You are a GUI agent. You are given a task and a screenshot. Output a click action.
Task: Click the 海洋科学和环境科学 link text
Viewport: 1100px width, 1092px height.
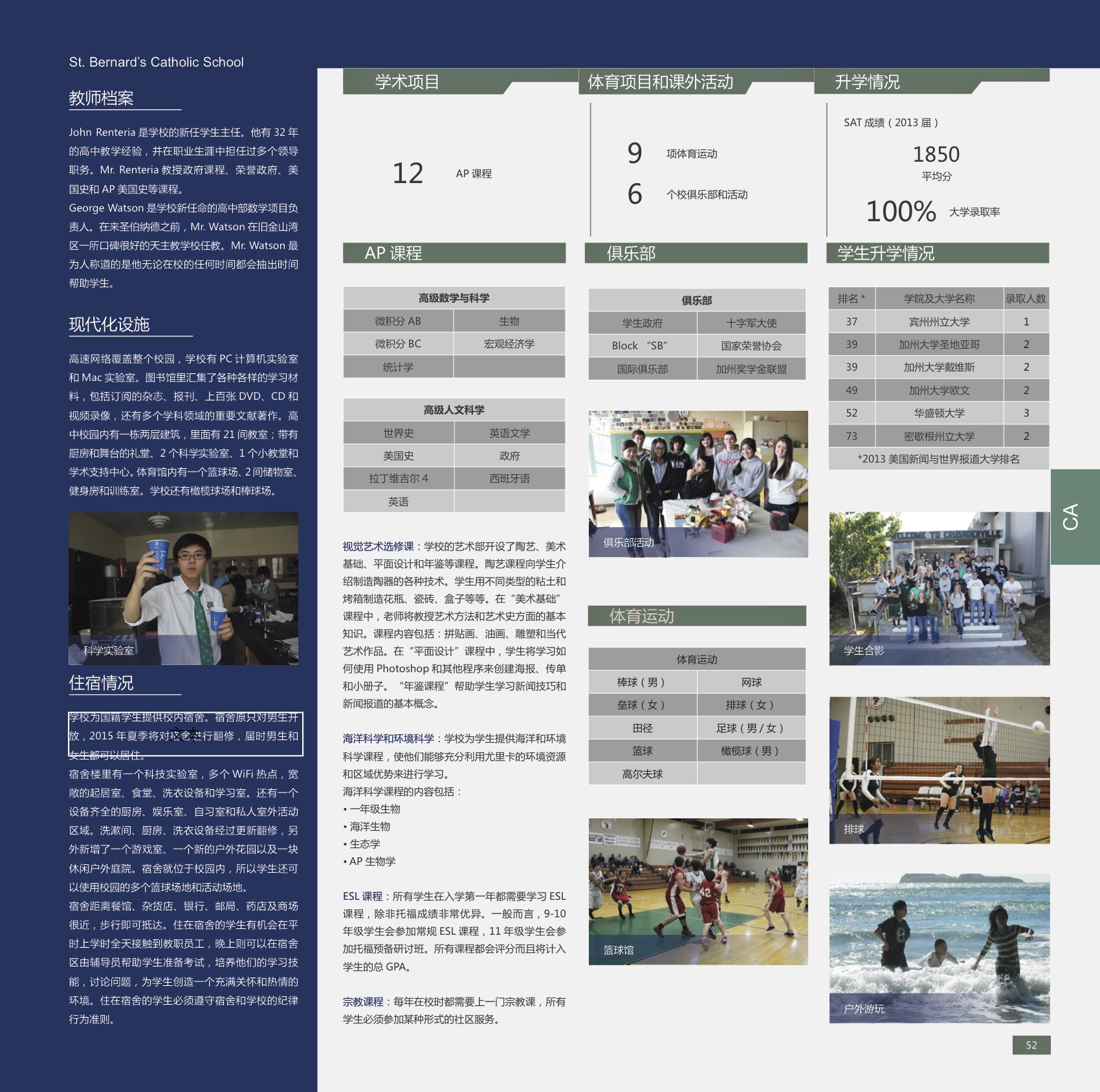(x=388, y=738)
